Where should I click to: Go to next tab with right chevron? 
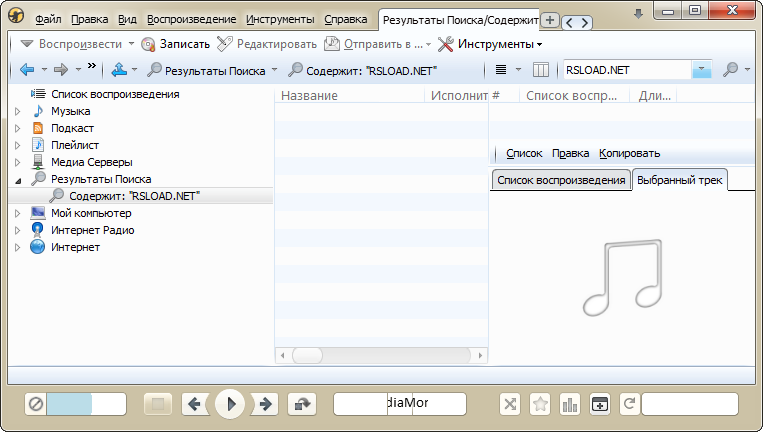[585, 22]
